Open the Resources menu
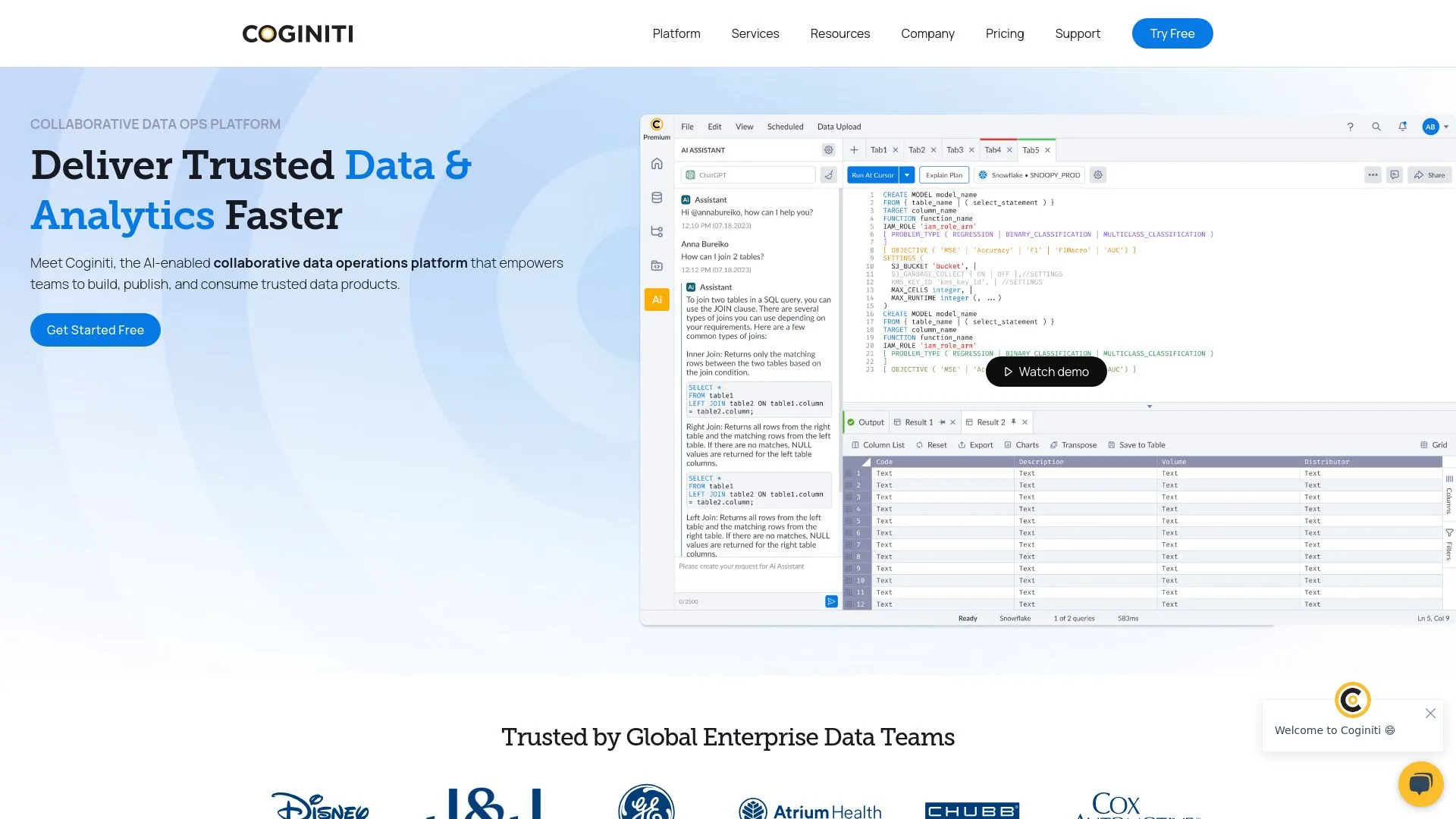 coord(839,33)
